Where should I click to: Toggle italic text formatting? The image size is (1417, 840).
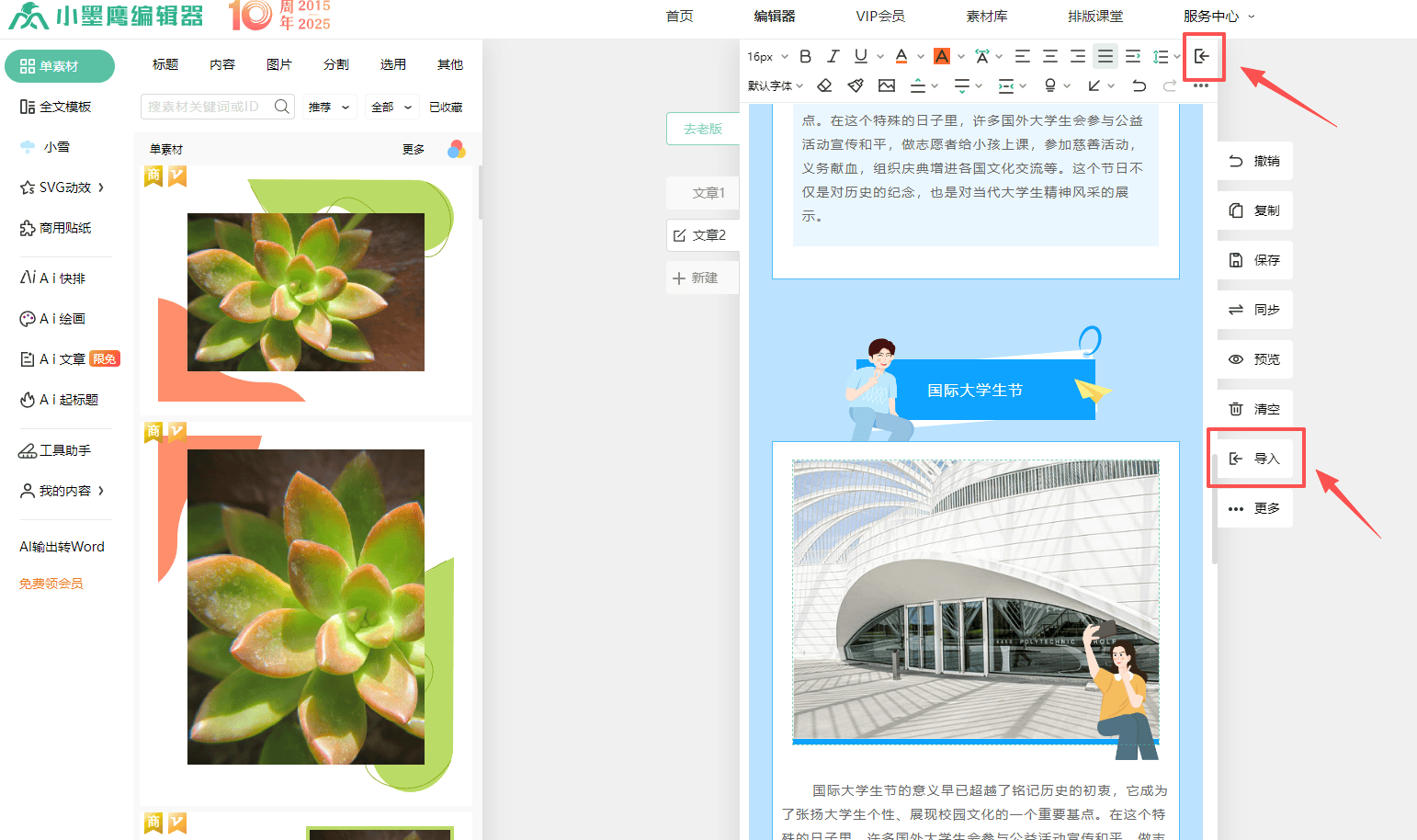point(833,57)
